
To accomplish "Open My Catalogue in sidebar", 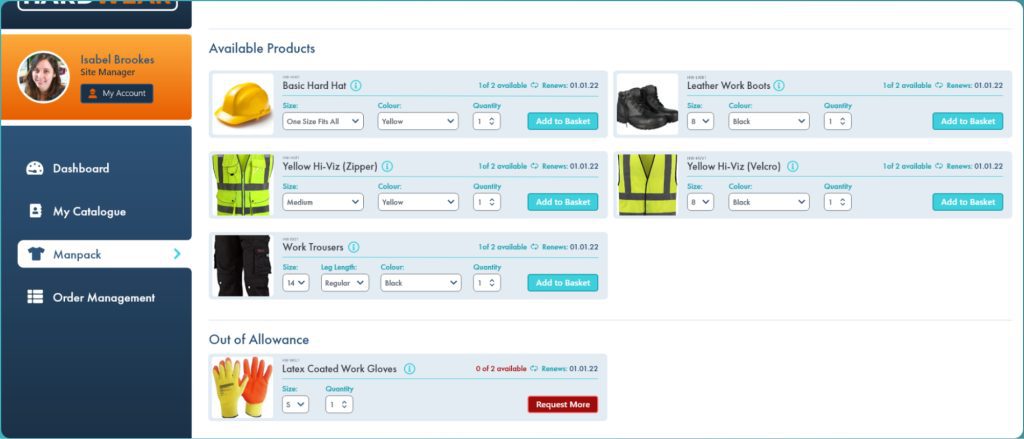I will (x=89, y=211).
